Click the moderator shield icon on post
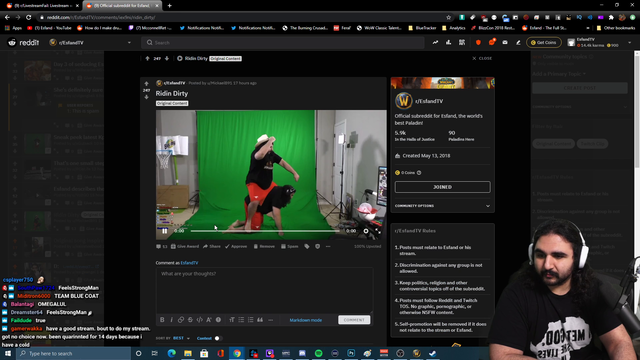 click(318, 247)
